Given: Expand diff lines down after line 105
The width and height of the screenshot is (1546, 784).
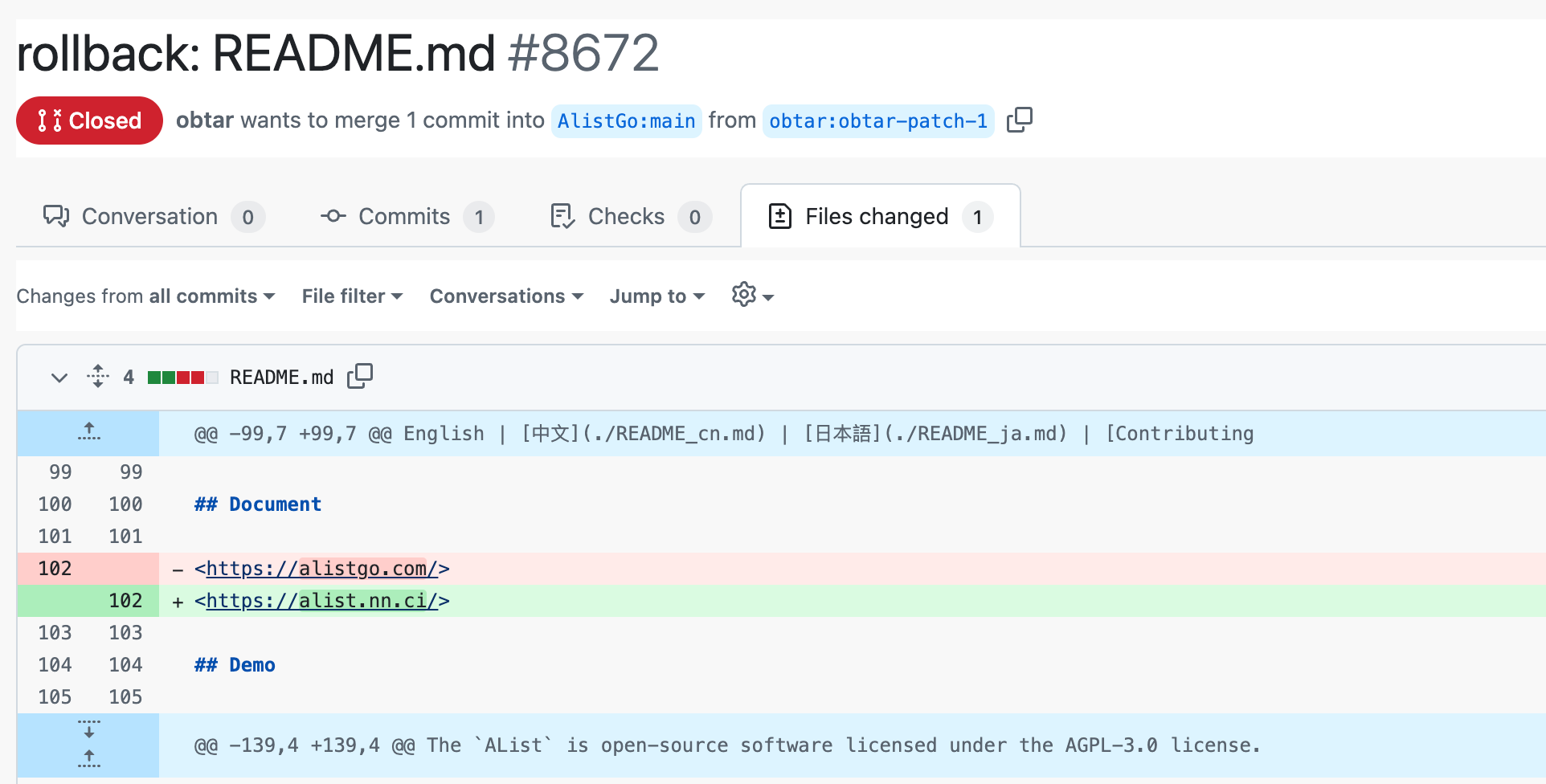Looking at the screenshot, I should [x=89, y=729].
